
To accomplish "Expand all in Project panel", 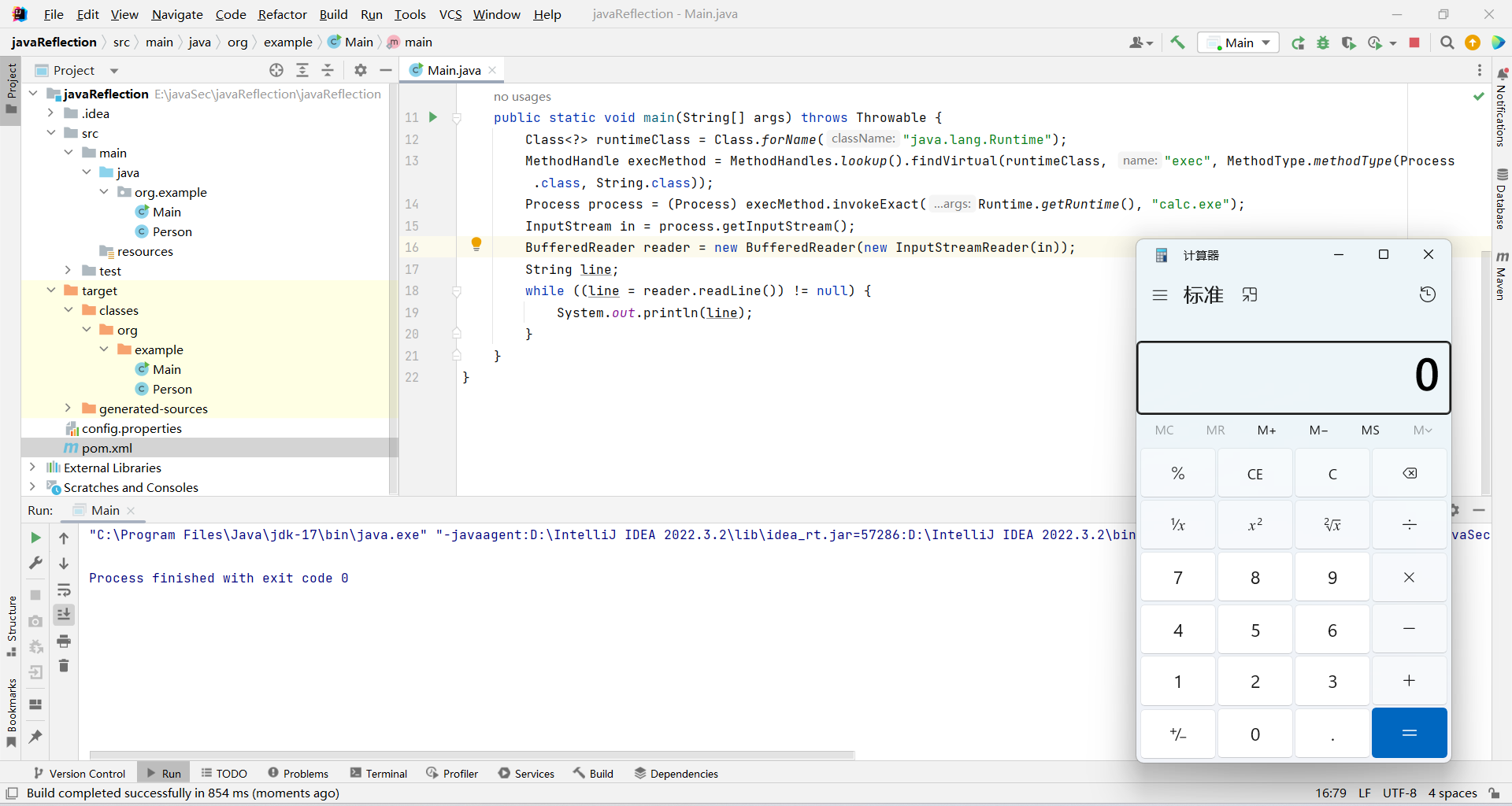I will [302, 70].
